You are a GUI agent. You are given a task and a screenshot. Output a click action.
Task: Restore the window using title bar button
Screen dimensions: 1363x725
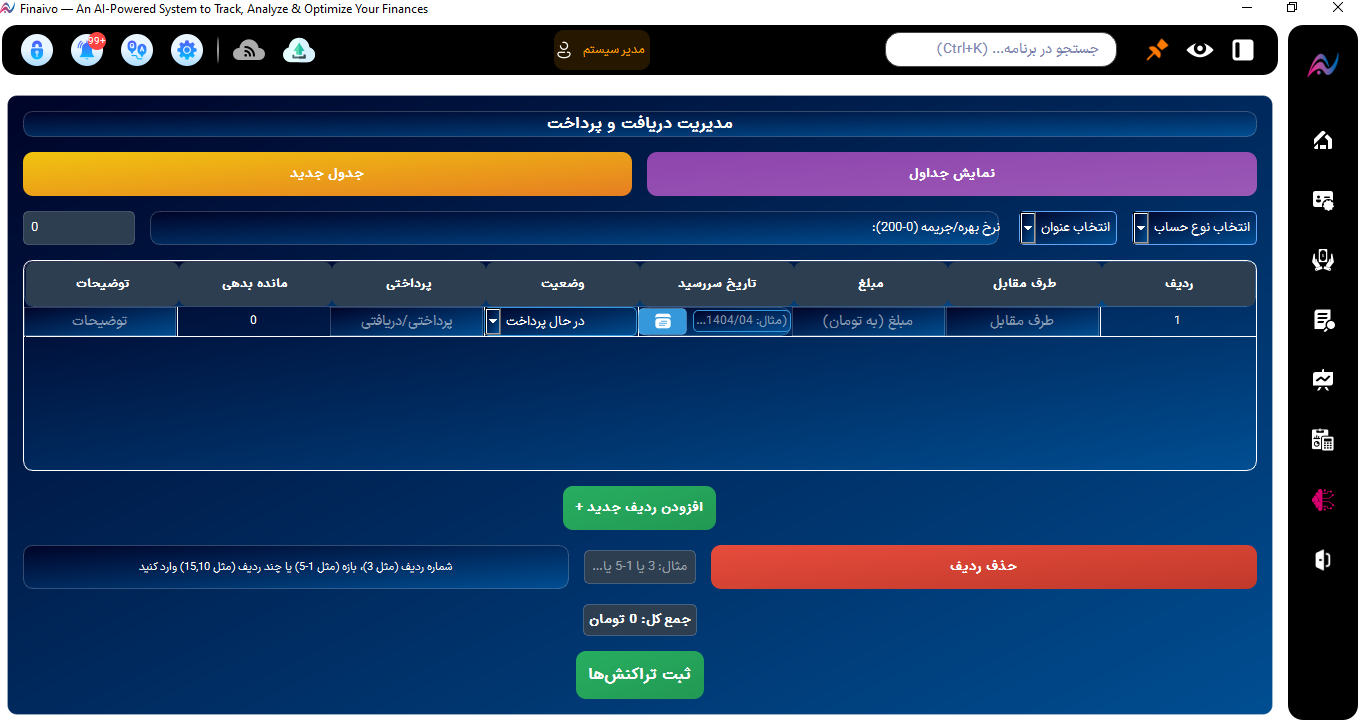point(1292,8)
